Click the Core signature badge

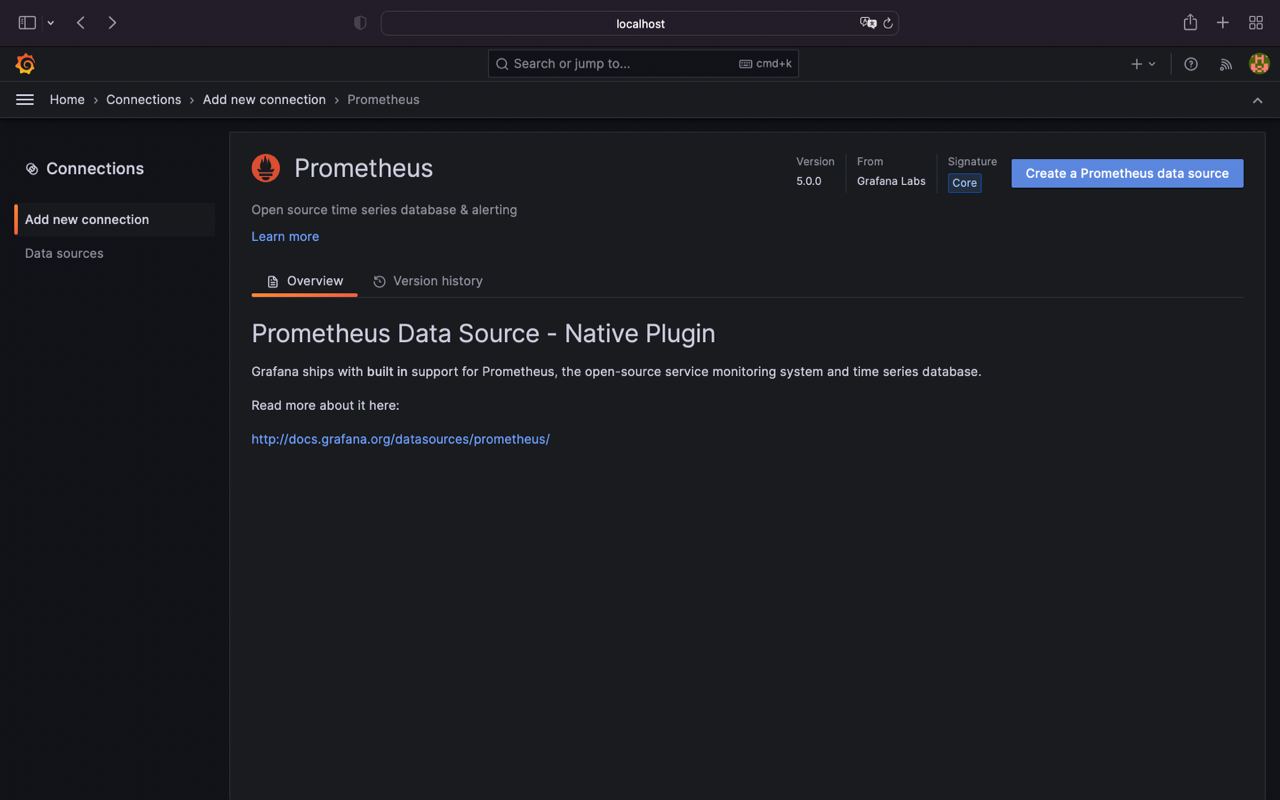(x=965, y=183)
